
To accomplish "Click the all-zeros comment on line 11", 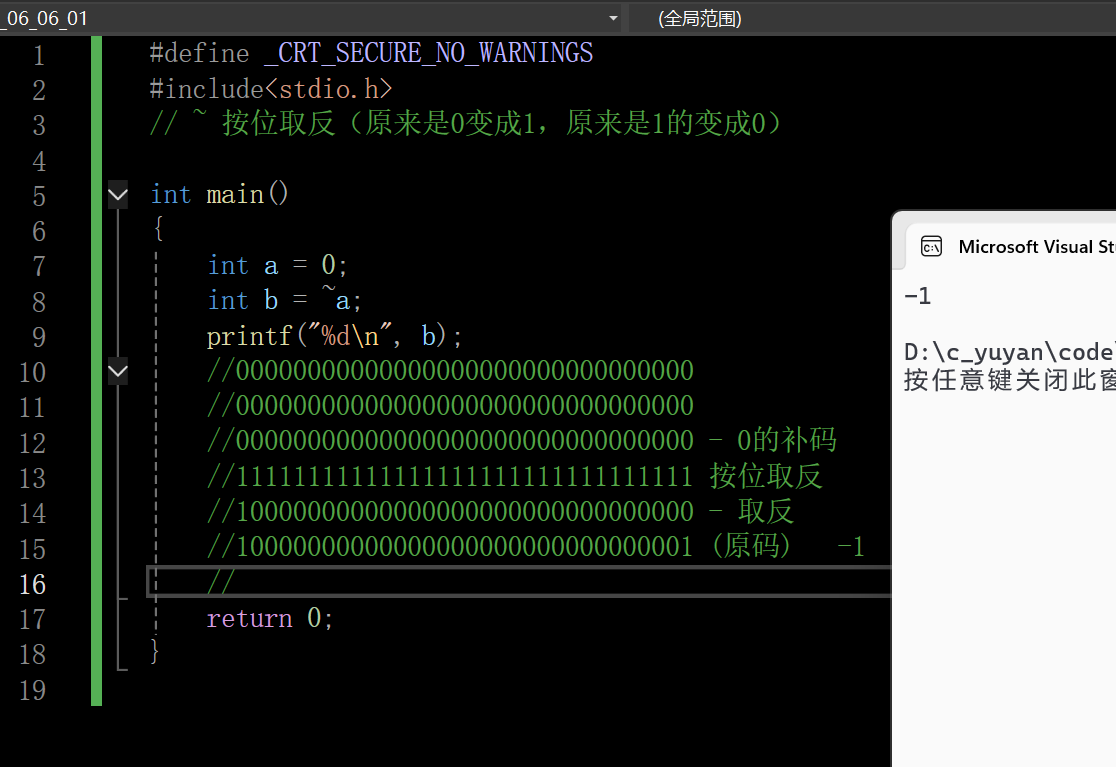I will click(451, 406).
